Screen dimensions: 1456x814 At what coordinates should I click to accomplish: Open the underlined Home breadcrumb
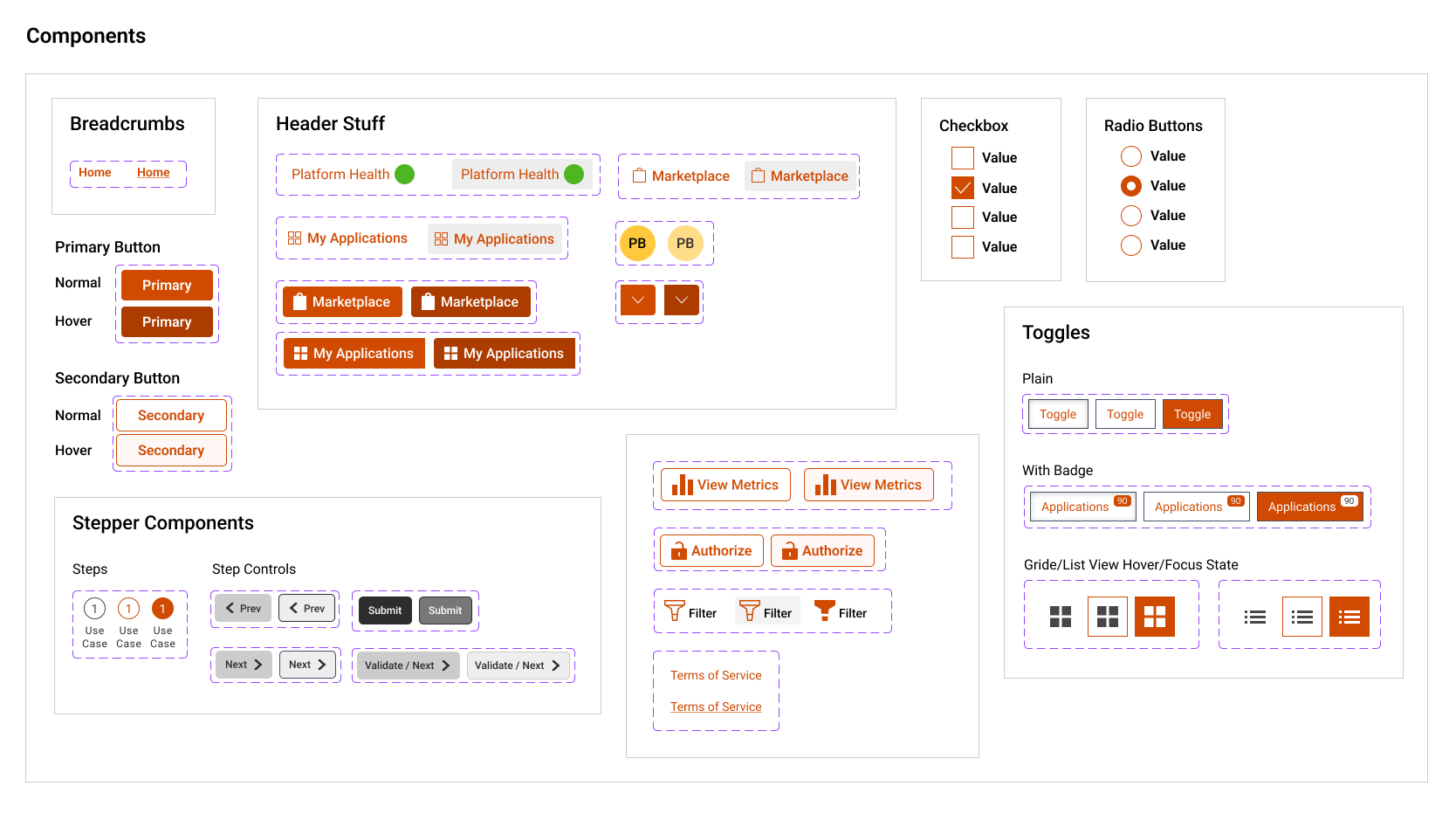(153, 173)
